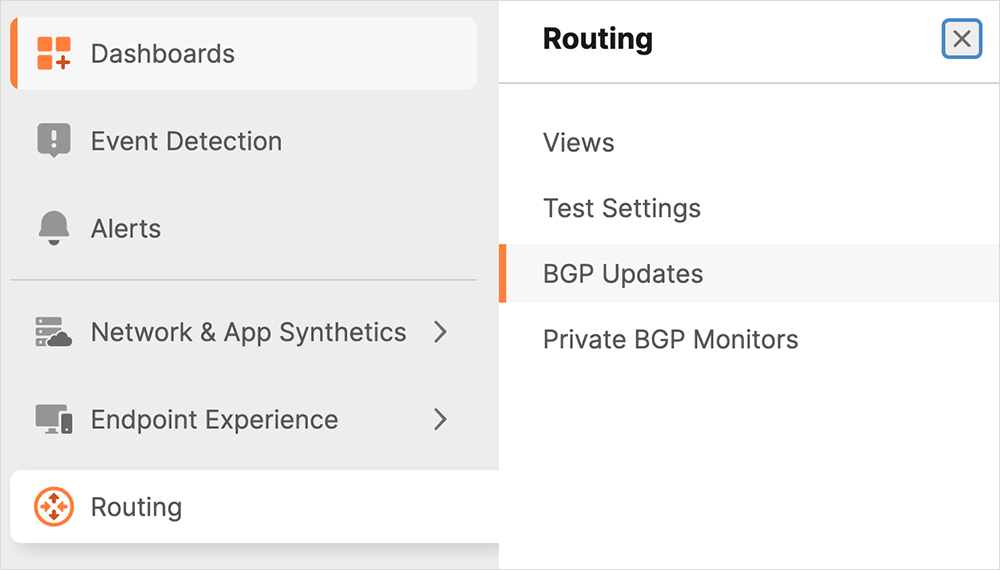Navigate to the Alerts text label
This screenshot has height=570, width=1000.
click(x=126, y=229)
